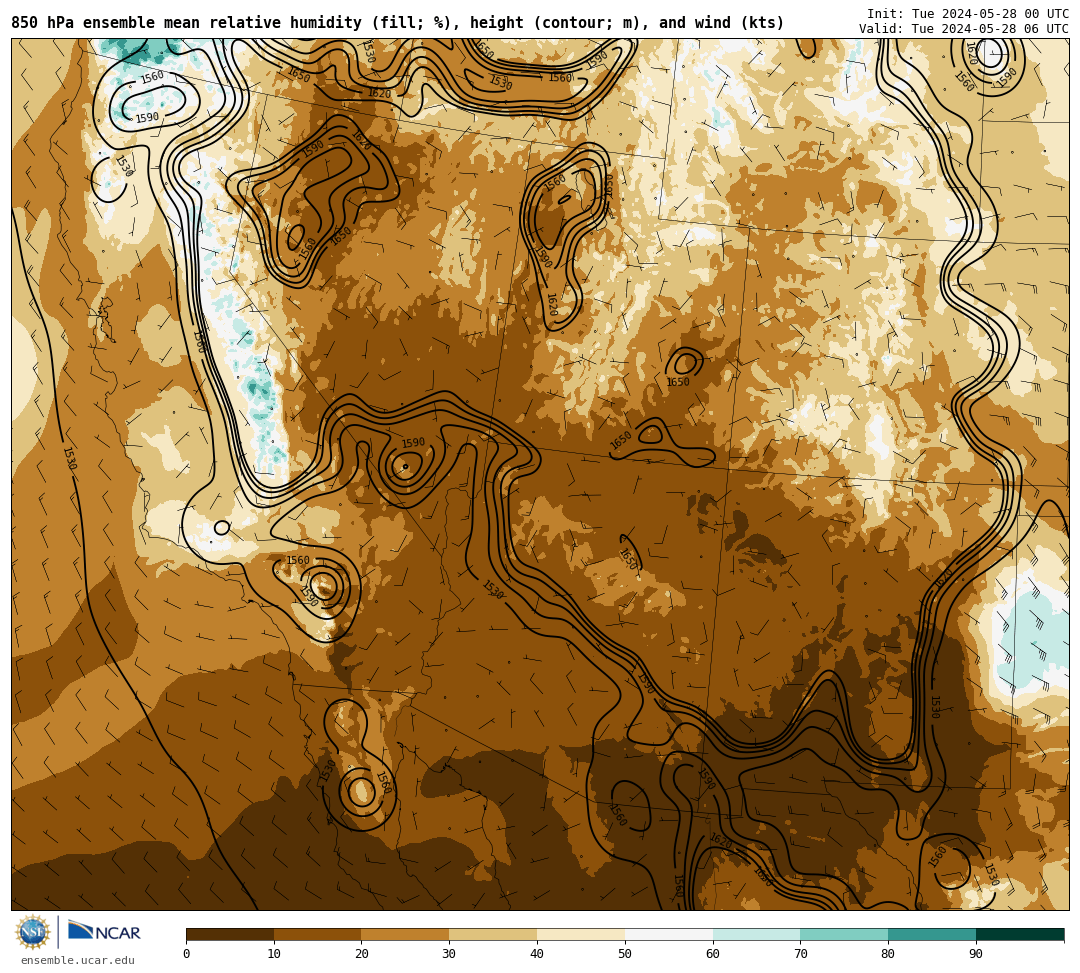Click the colorbar tick label 40
Screen dimensions: 1080x973
(x=537, y=954)
